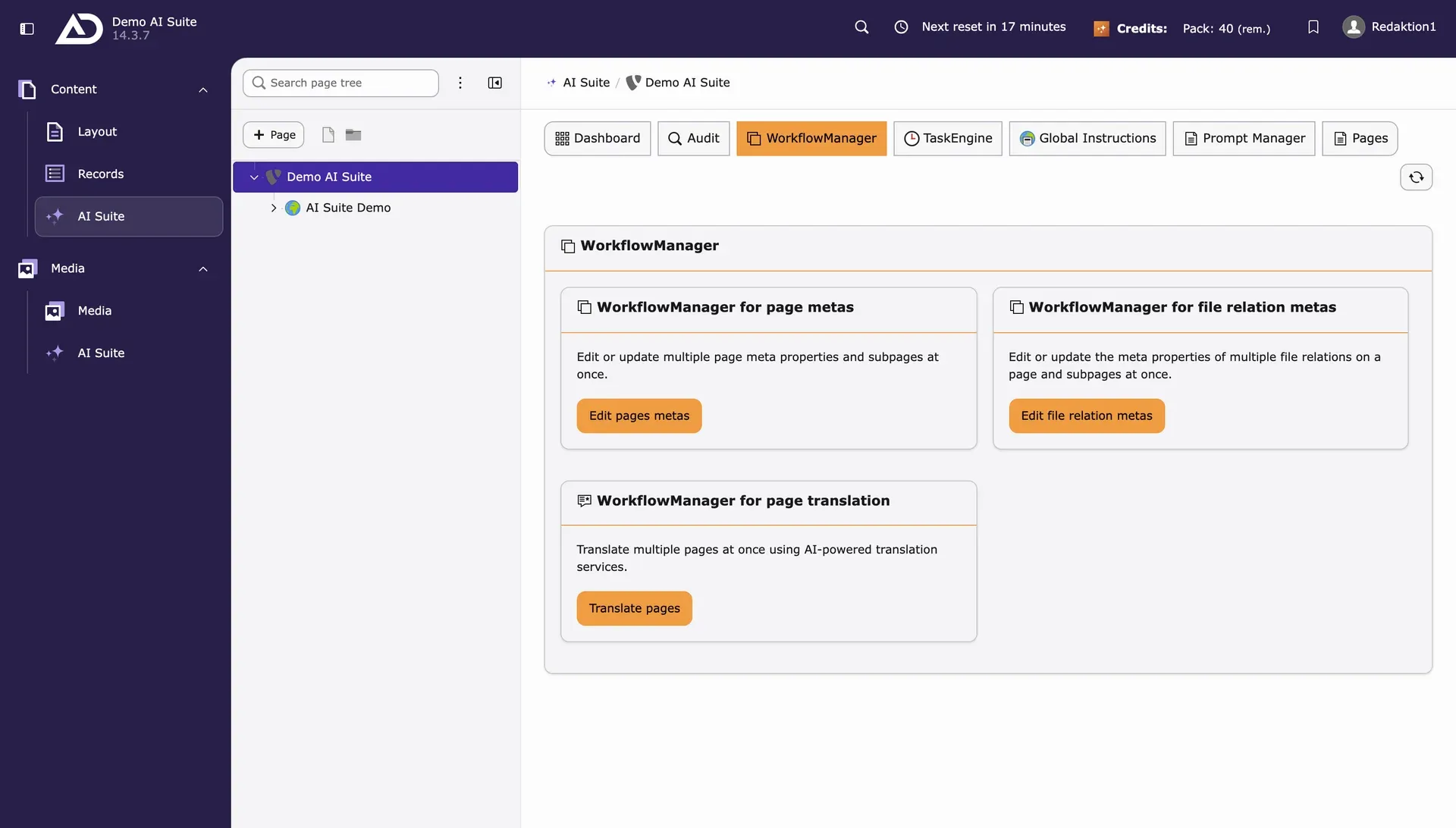Open the Dashboard tab
This screenshot has width=1456, height=828.
click(x=598, y=139)
